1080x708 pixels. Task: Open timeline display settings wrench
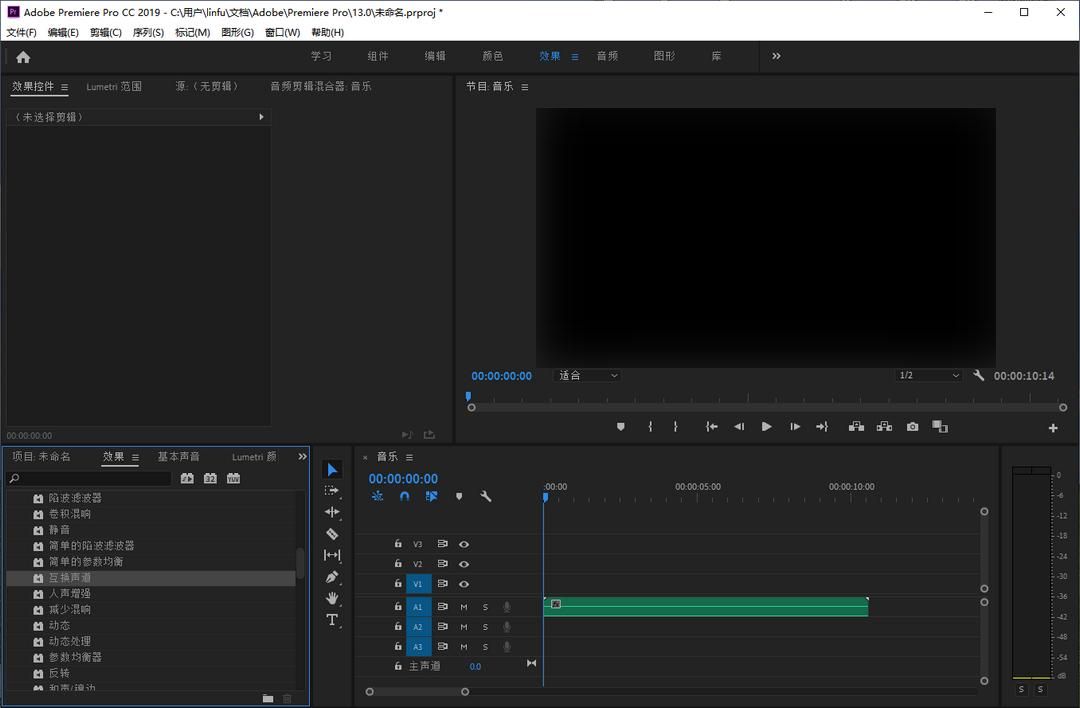(486, 496)
